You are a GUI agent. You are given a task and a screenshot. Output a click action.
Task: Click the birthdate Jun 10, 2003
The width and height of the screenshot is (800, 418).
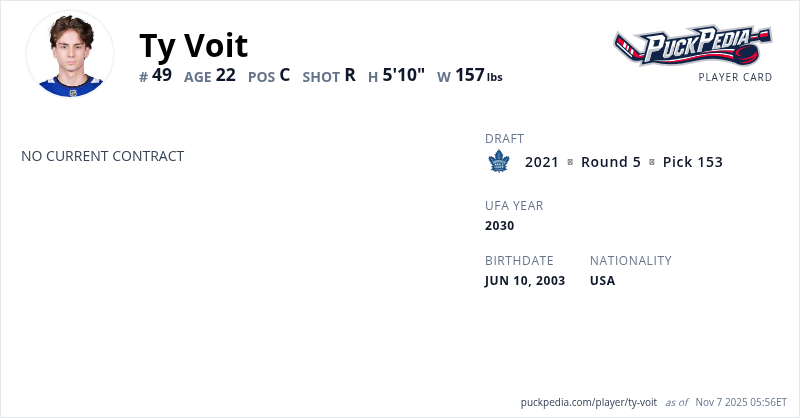(525, 281)
